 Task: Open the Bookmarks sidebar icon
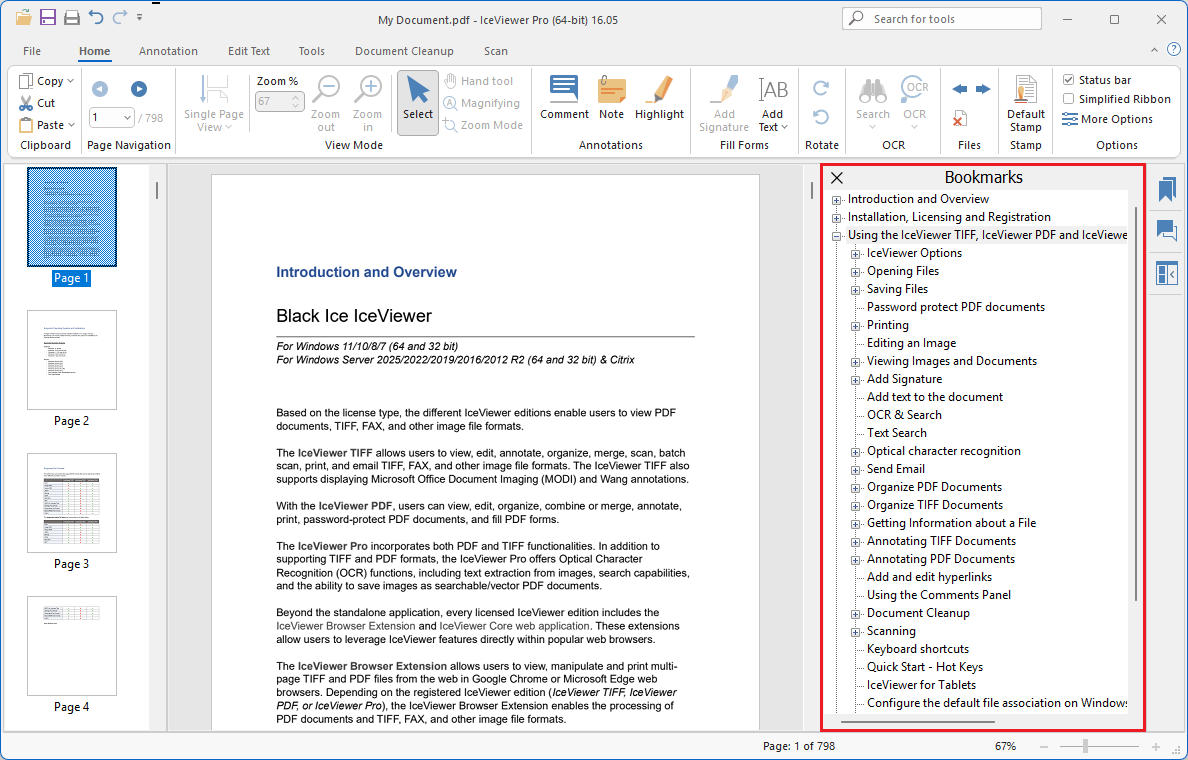[x=1167, y=189]
